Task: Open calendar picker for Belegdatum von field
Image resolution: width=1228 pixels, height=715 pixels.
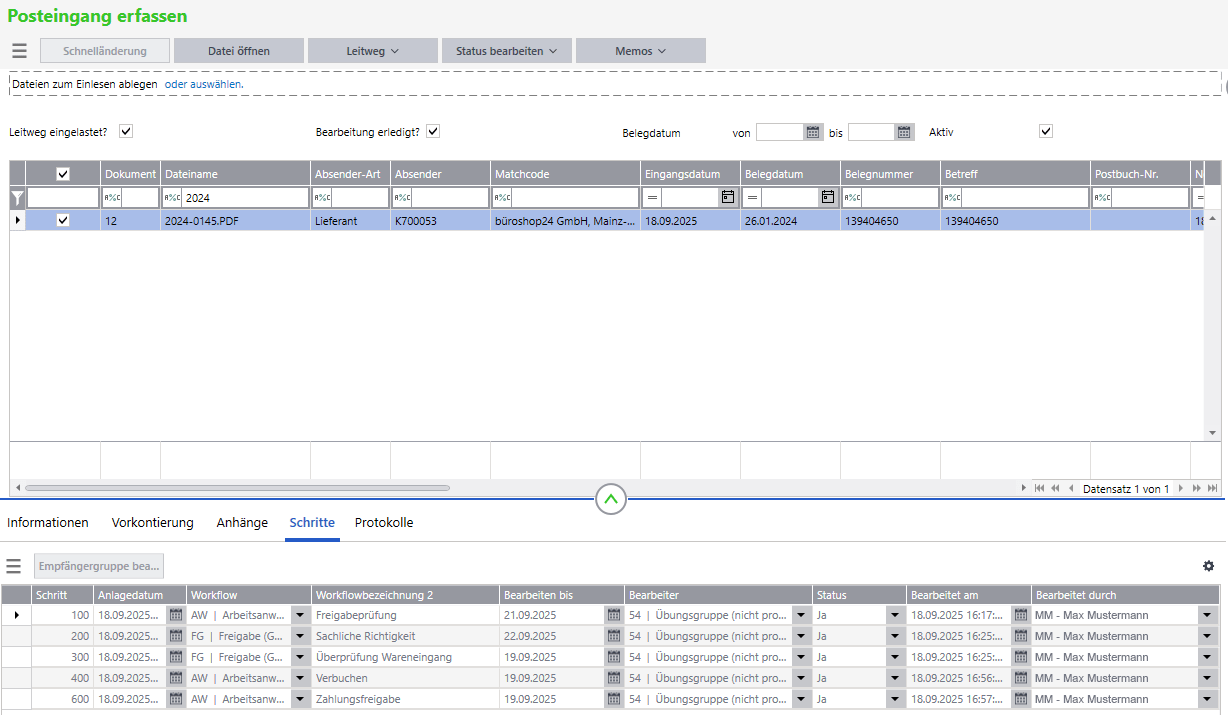Action: tap(813, 132)
